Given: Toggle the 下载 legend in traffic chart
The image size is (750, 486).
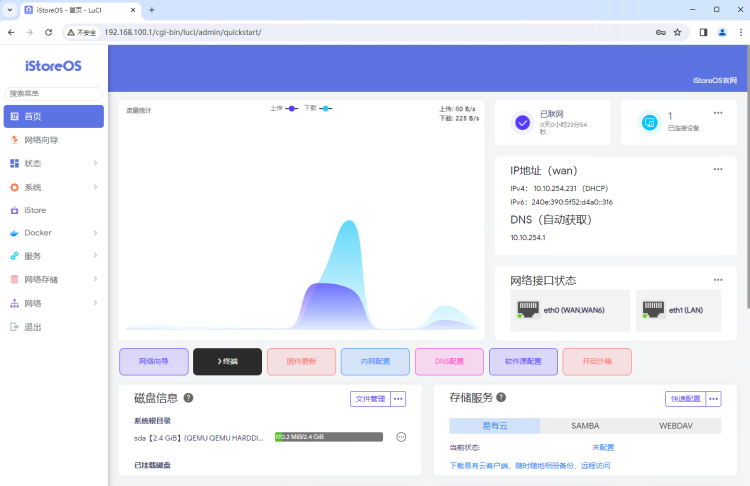Looking at the screenshot, I should (318, 109).
